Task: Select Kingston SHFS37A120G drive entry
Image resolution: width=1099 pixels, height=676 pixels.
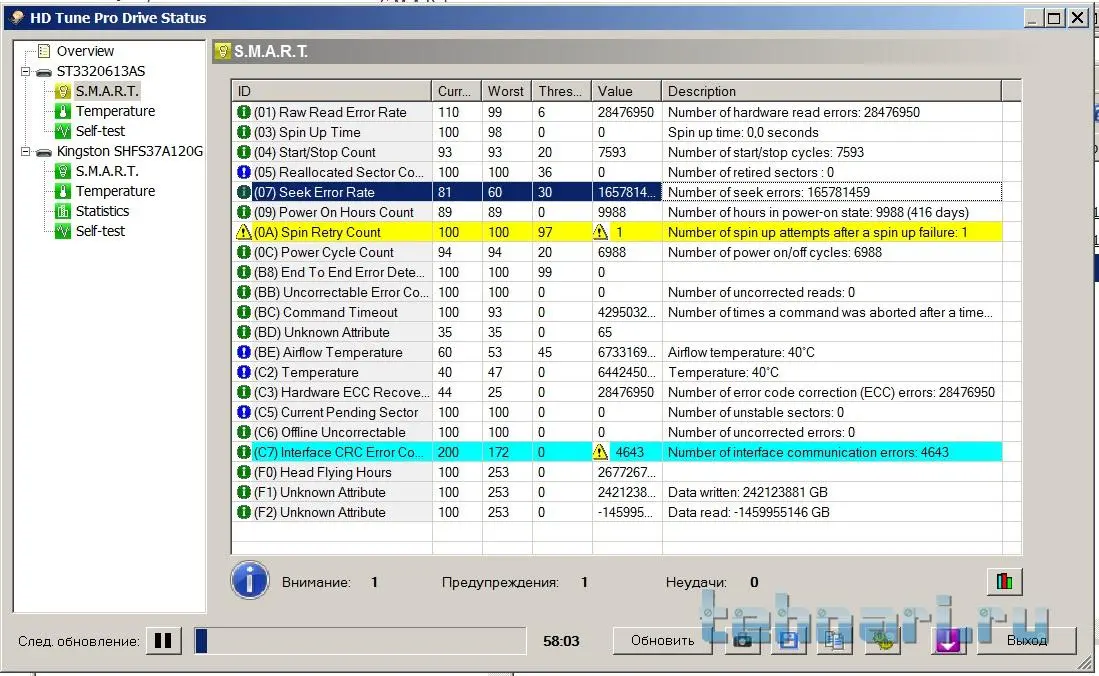Action: [130, 151]
